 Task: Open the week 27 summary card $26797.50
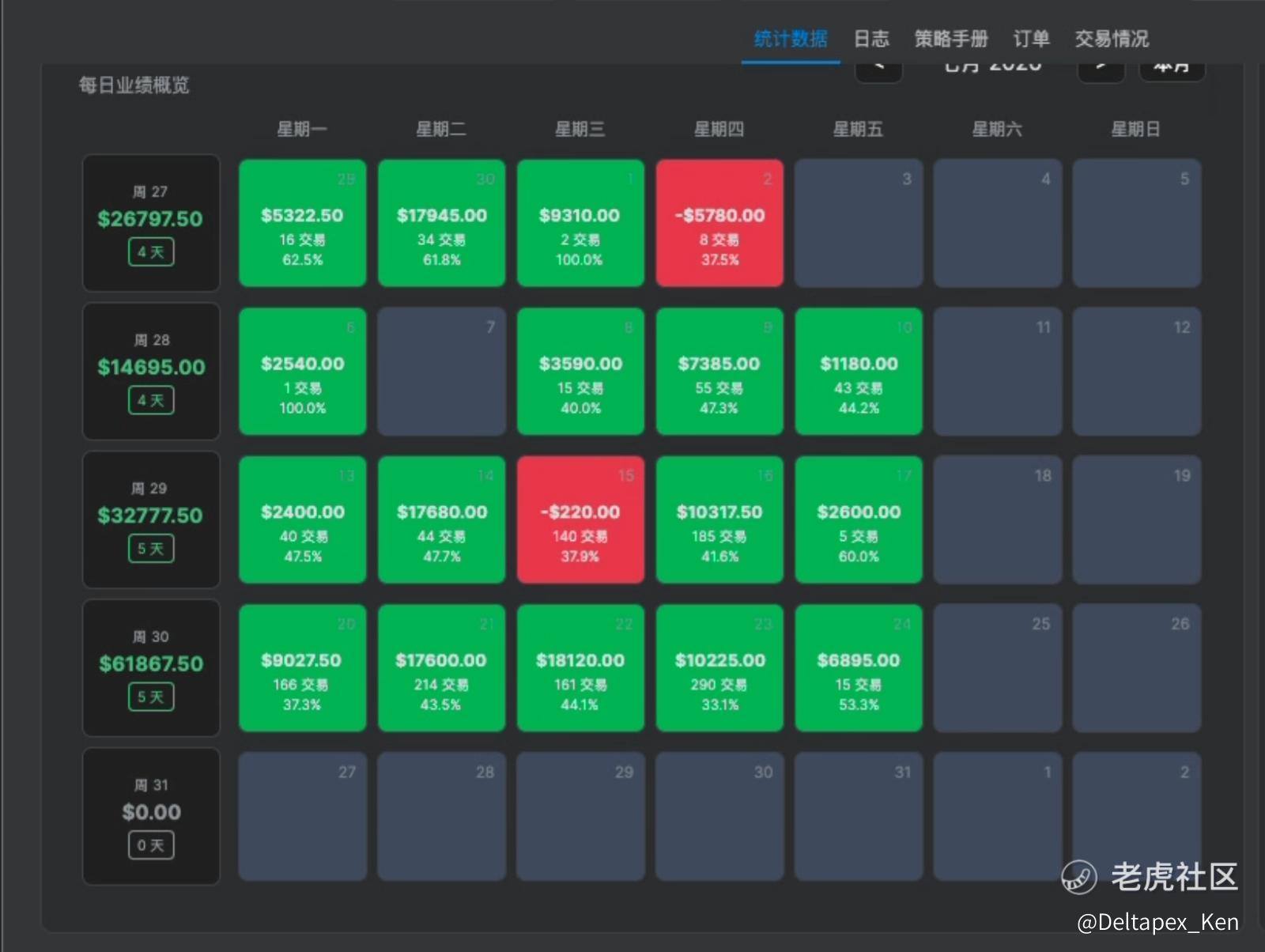coord(151,223)
